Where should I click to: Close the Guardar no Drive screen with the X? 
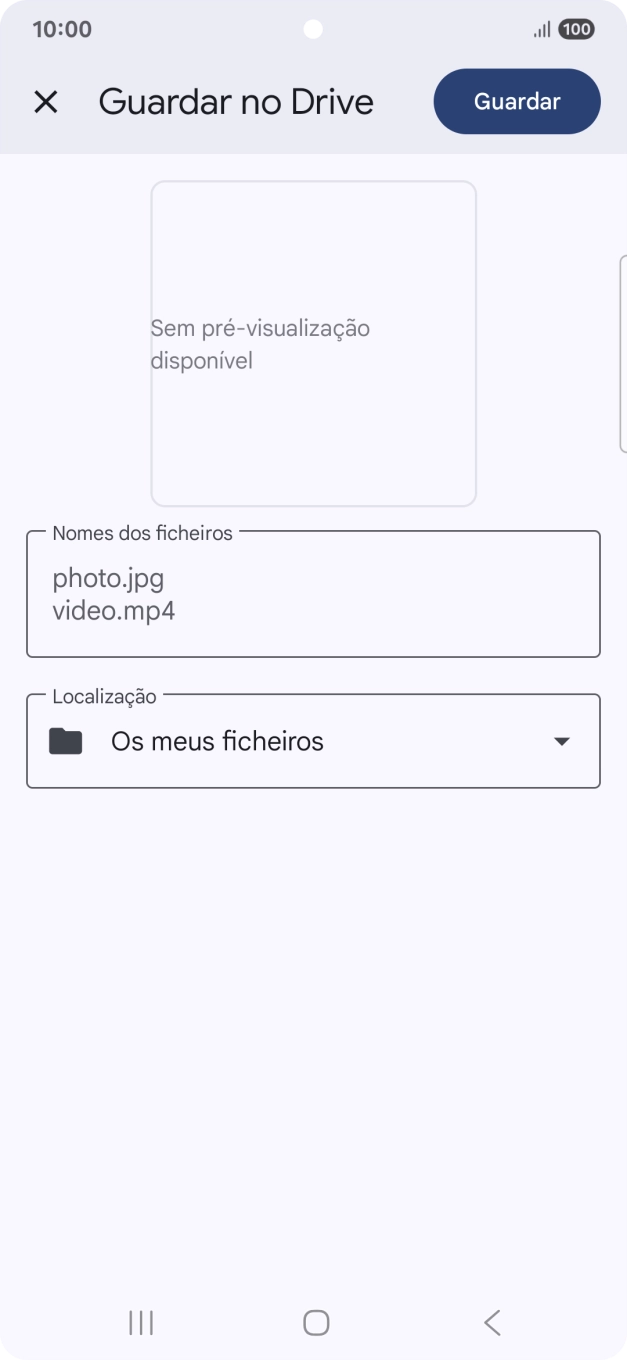pyautogui.click(x=46, y=101)
